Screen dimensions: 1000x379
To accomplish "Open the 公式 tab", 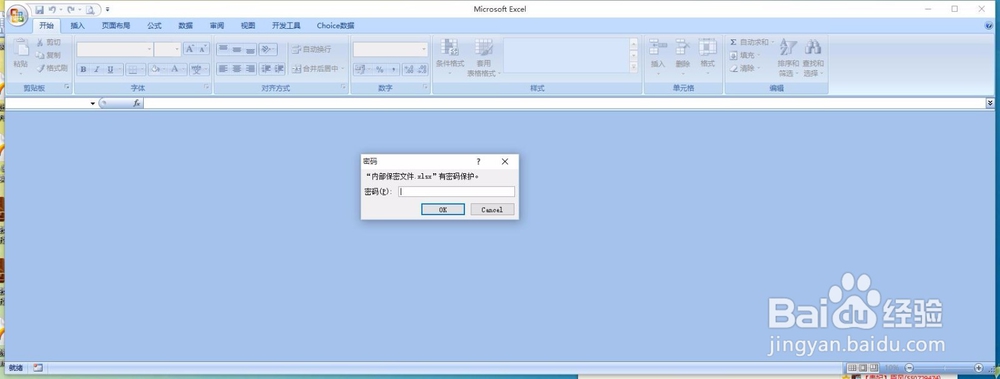I will tap(154, 26).
